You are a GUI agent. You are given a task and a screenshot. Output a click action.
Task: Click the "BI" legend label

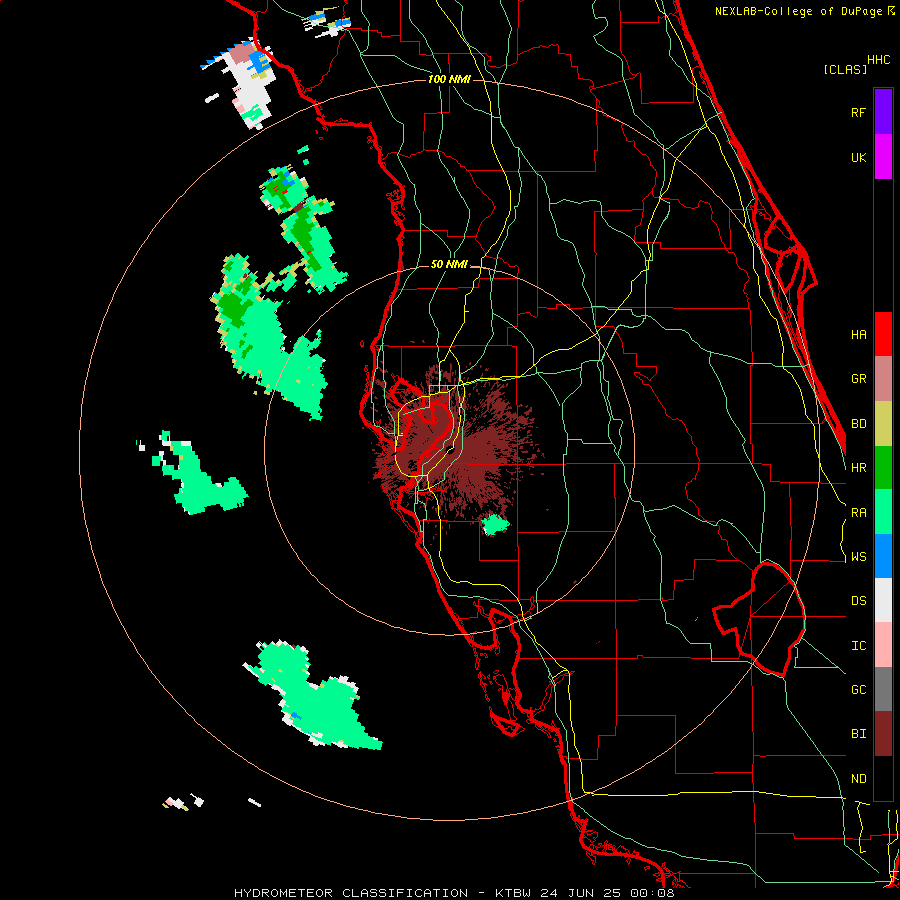(858, 734)
